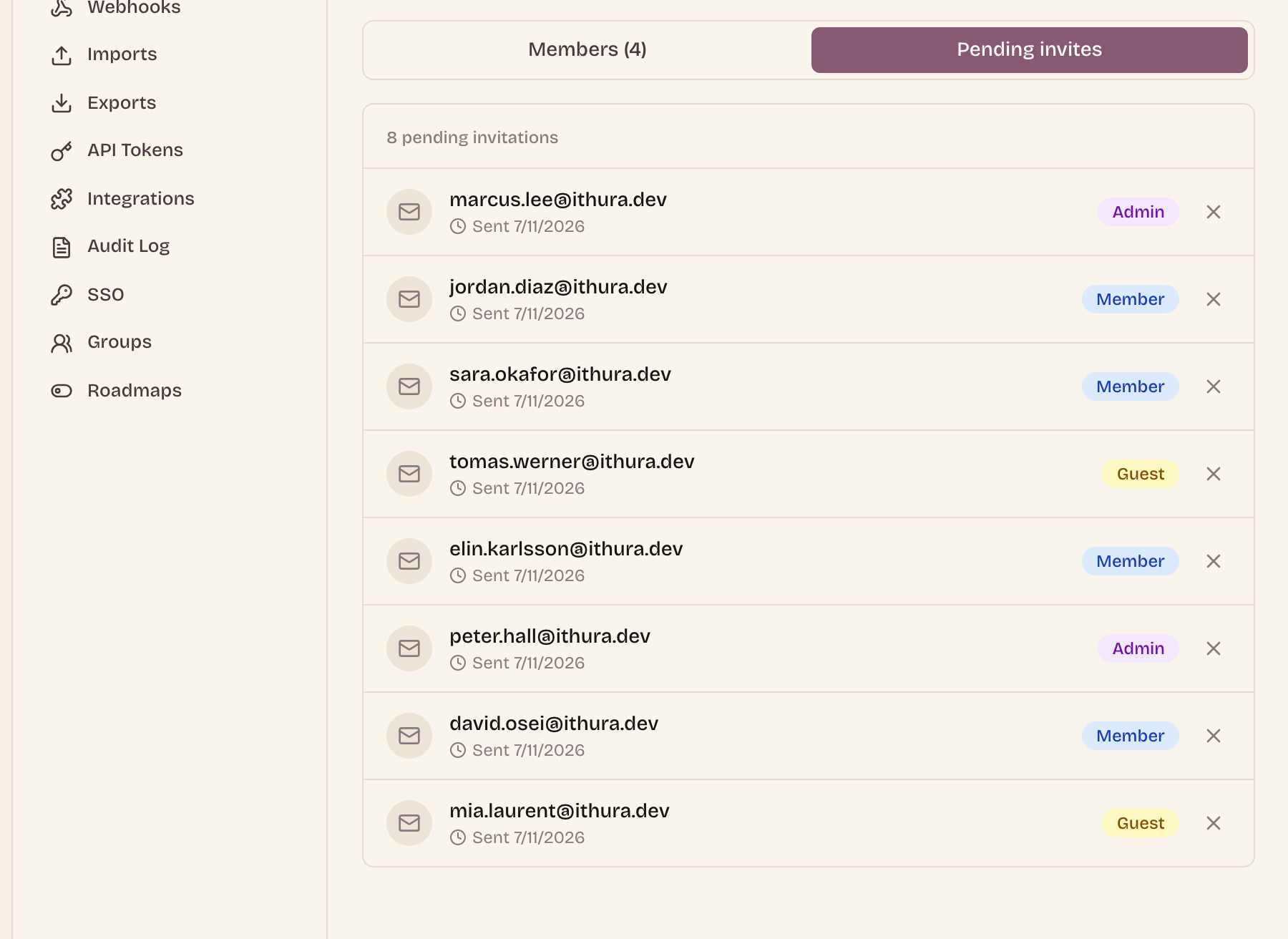Click Member badge for jordan.diaz
This screenshot has height=939, width=1288.
pyautogui.click(x=1131, y=299)
